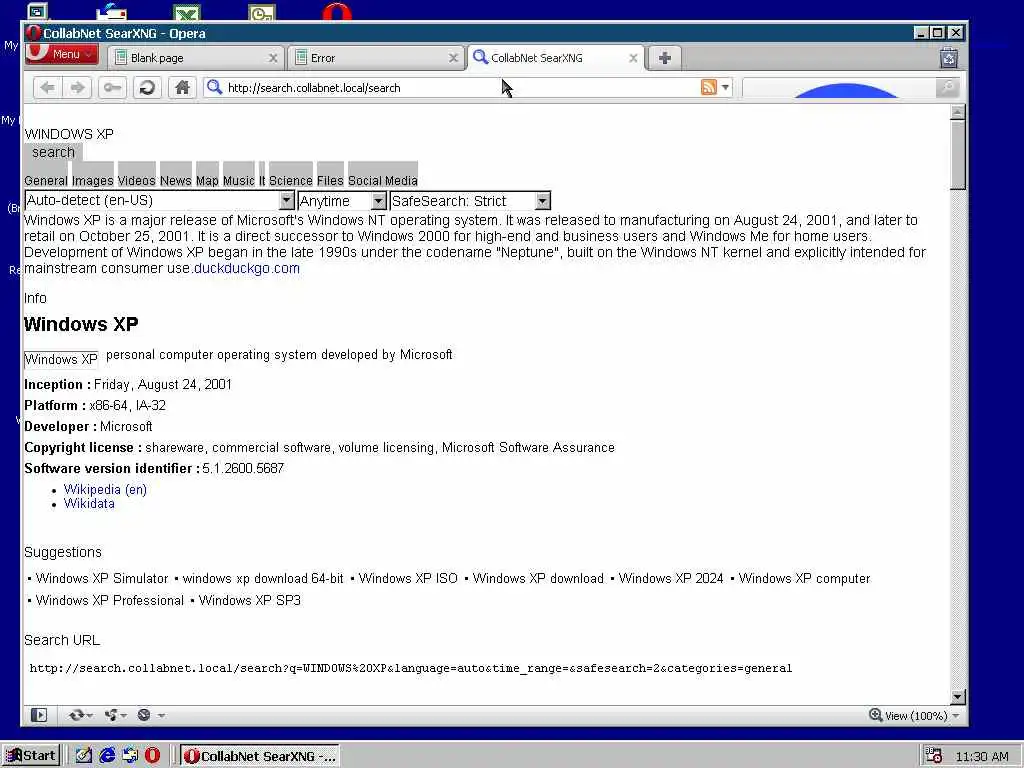
Task: Add a new tab with the plus button
Action: tap(665, 57)
